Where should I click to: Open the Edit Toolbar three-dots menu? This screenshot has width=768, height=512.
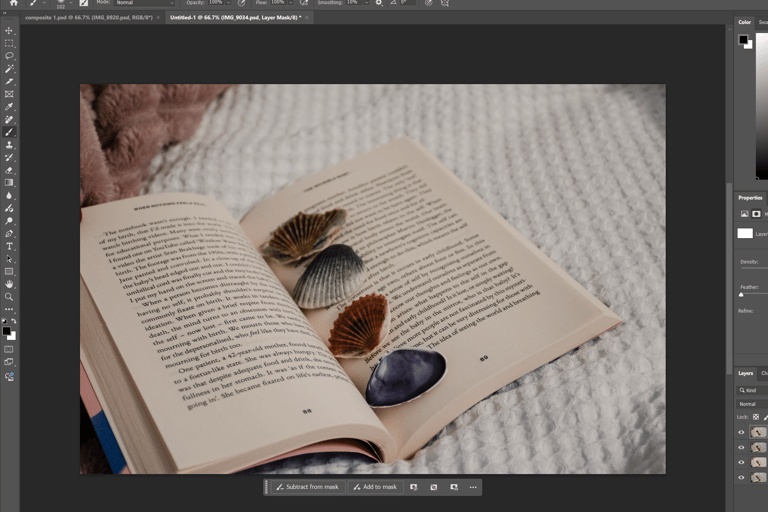[9, 310]
